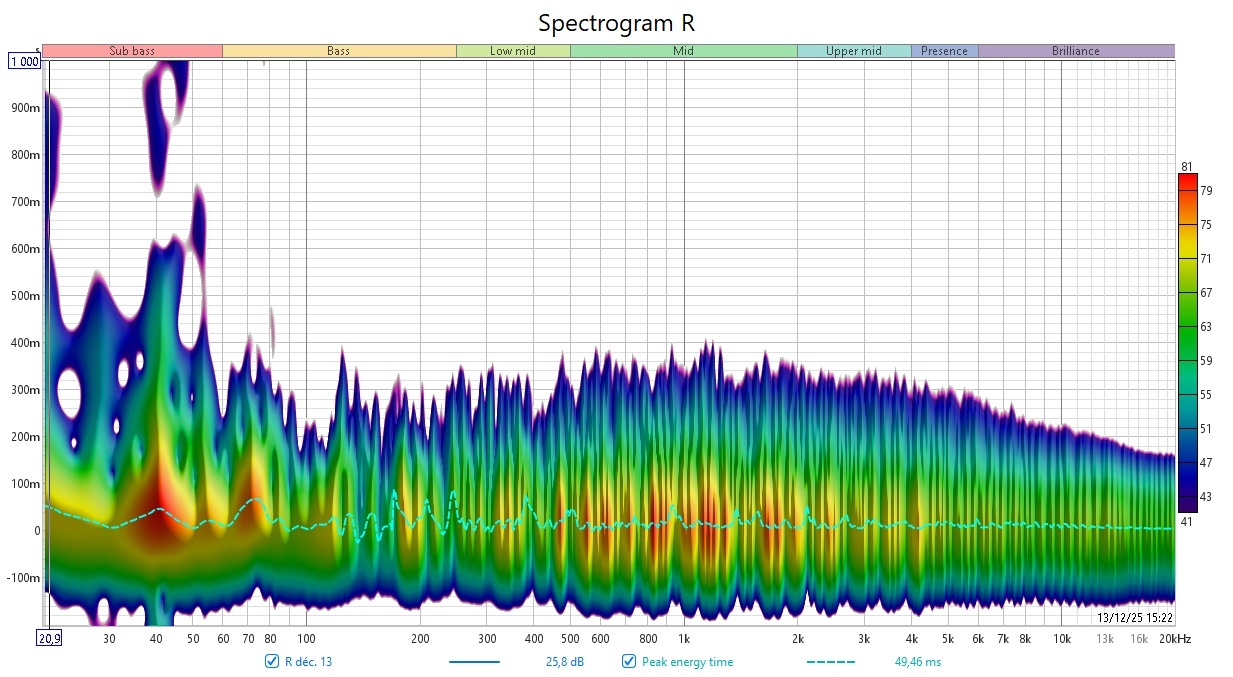Image resolution: width=1233 pixels, height=677 pixels.
Task: Click the 10k frequency axis label
Action: (x=1062, y=638)
